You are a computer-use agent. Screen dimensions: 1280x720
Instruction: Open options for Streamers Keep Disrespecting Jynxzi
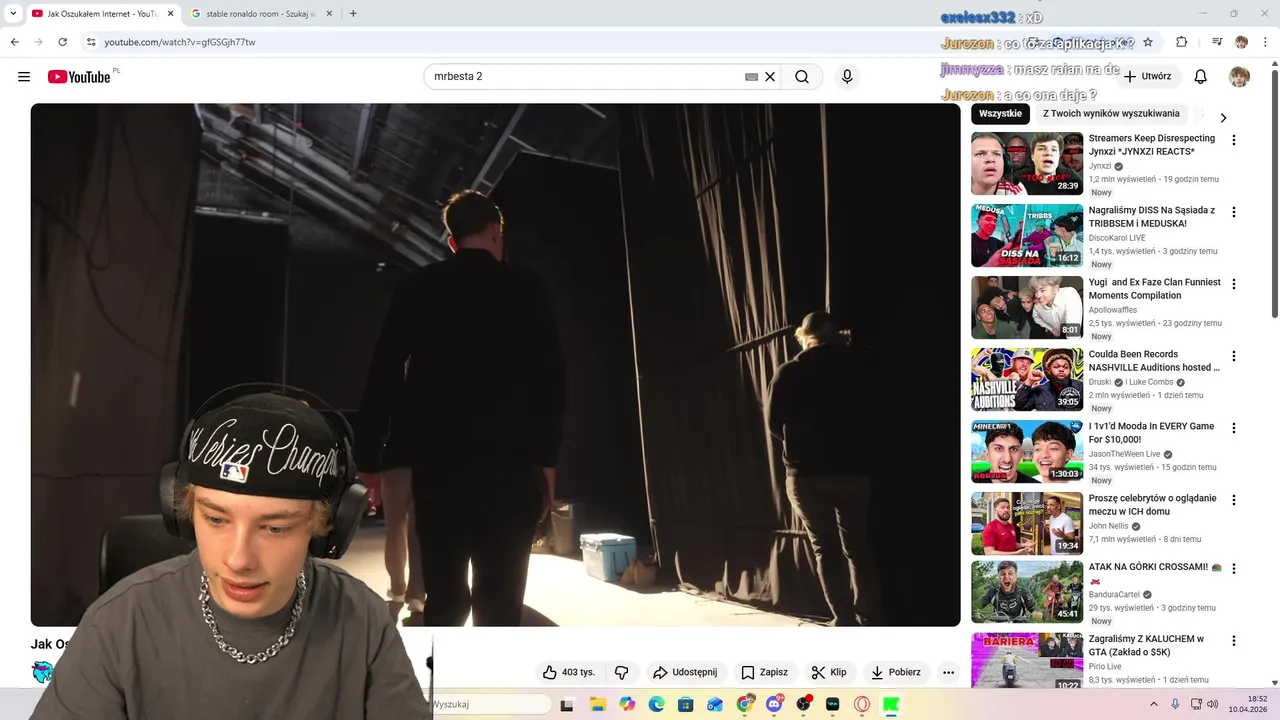pyautogui.click(x=1234, y=140)
